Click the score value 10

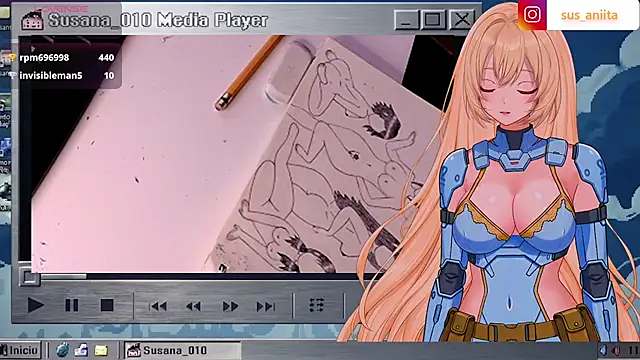pyautogui.click(x=109, y=76)
